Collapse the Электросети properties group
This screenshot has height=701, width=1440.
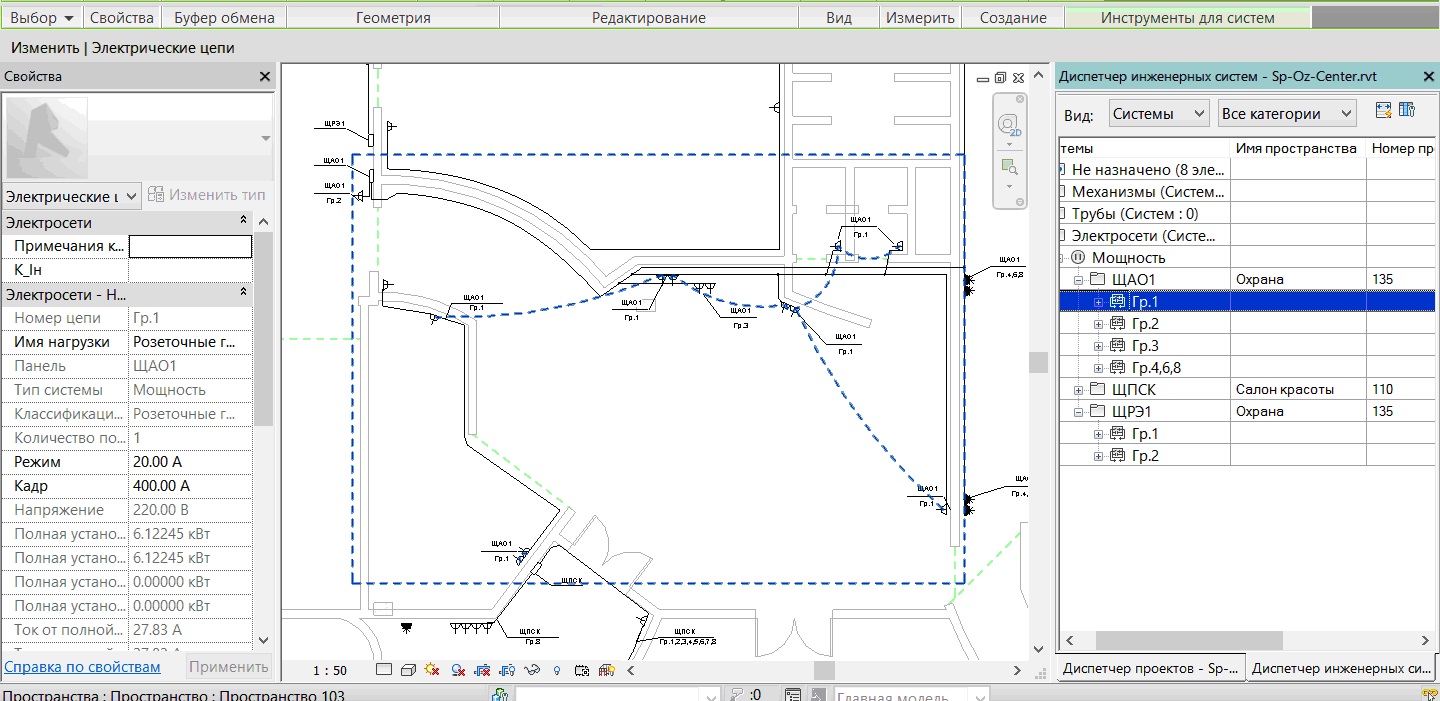242,222
